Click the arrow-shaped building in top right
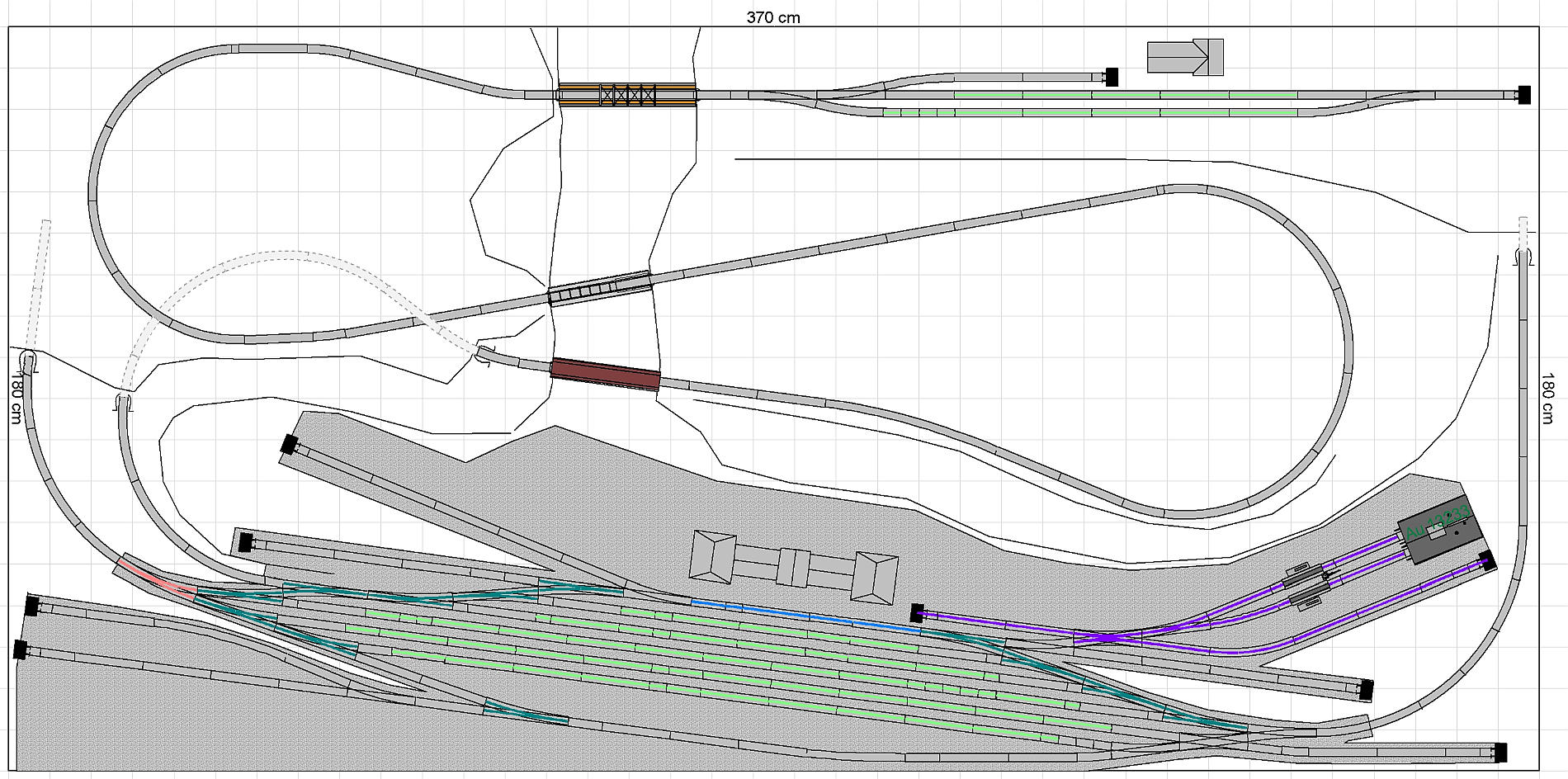Viewport: 1568px width, 779px height. pos(1185,57)
